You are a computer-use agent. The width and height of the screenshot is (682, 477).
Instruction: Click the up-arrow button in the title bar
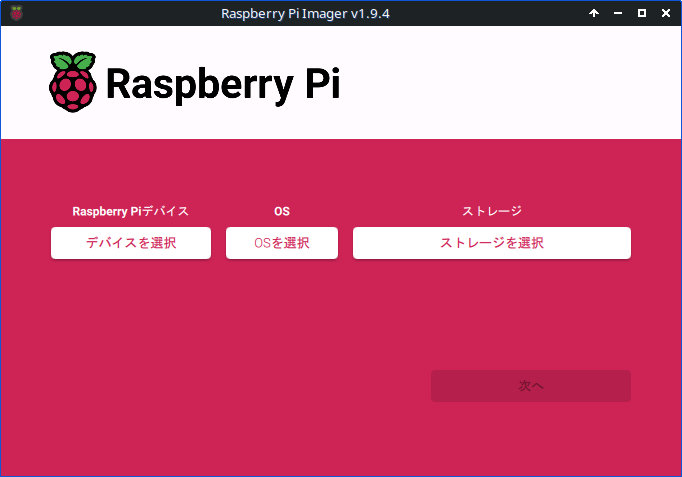(594, 13)
